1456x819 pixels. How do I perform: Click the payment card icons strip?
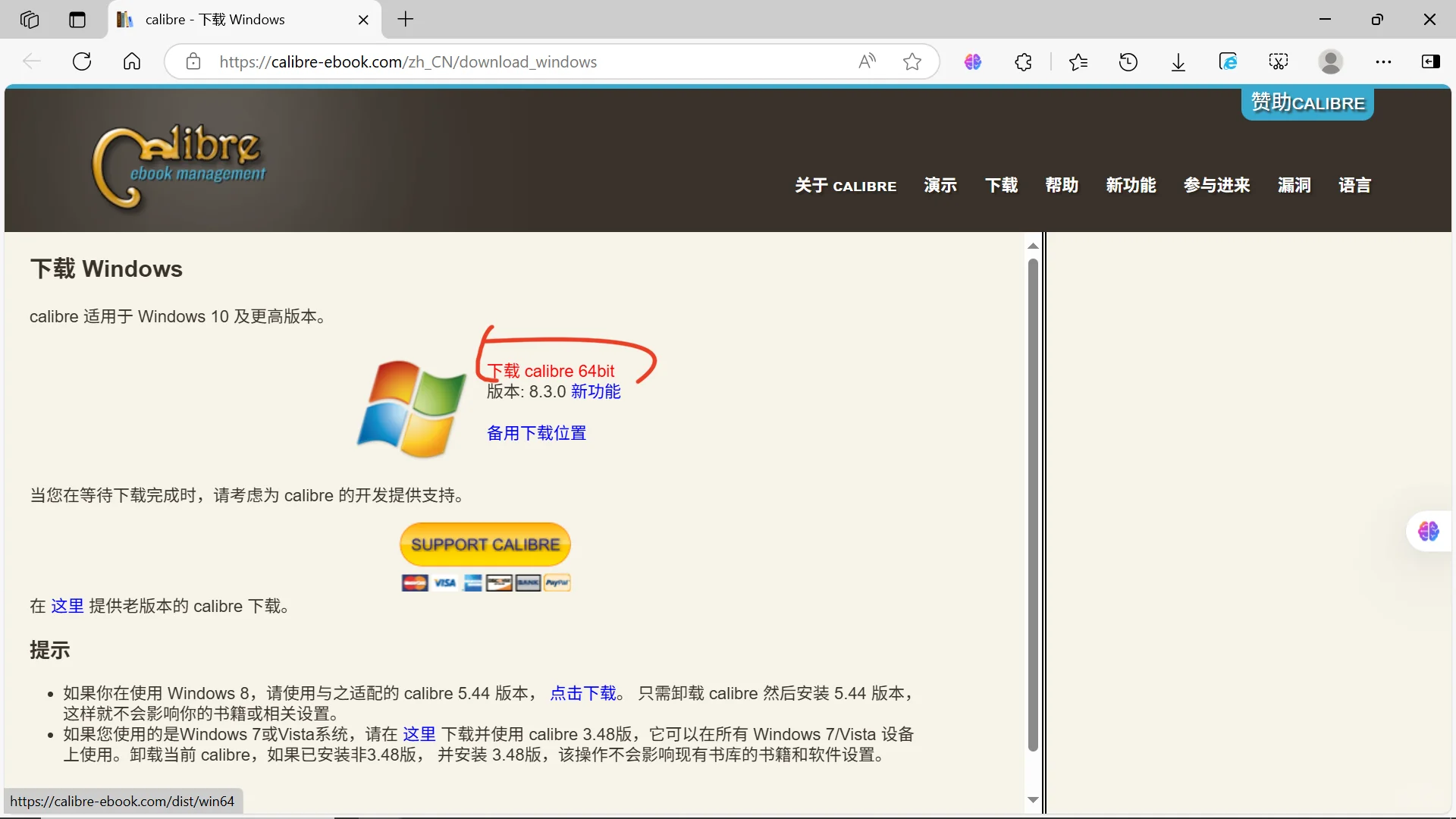[485, 582]
